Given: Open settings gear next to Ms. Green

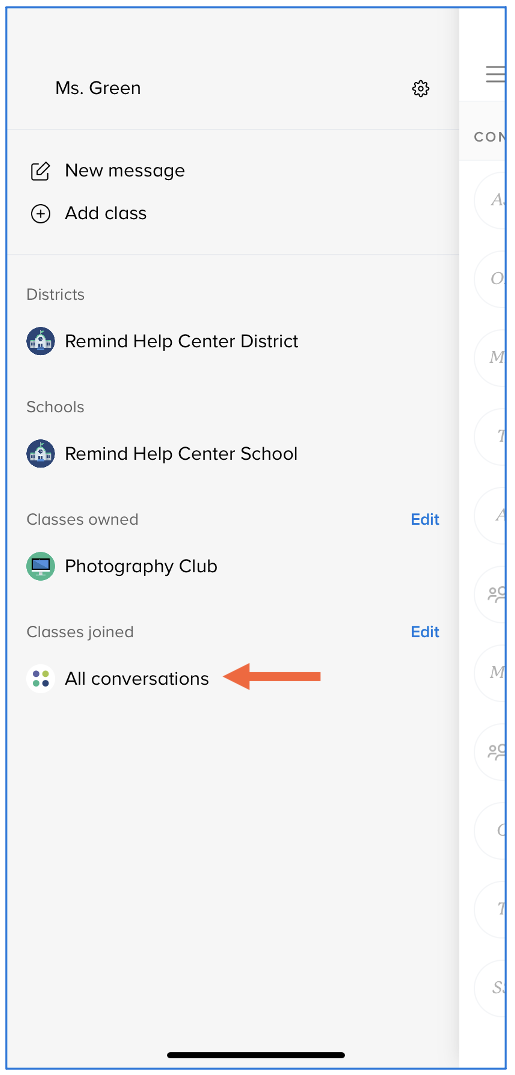Looking at the screenshot, I should pyautogui.click(x=420, y=88).
